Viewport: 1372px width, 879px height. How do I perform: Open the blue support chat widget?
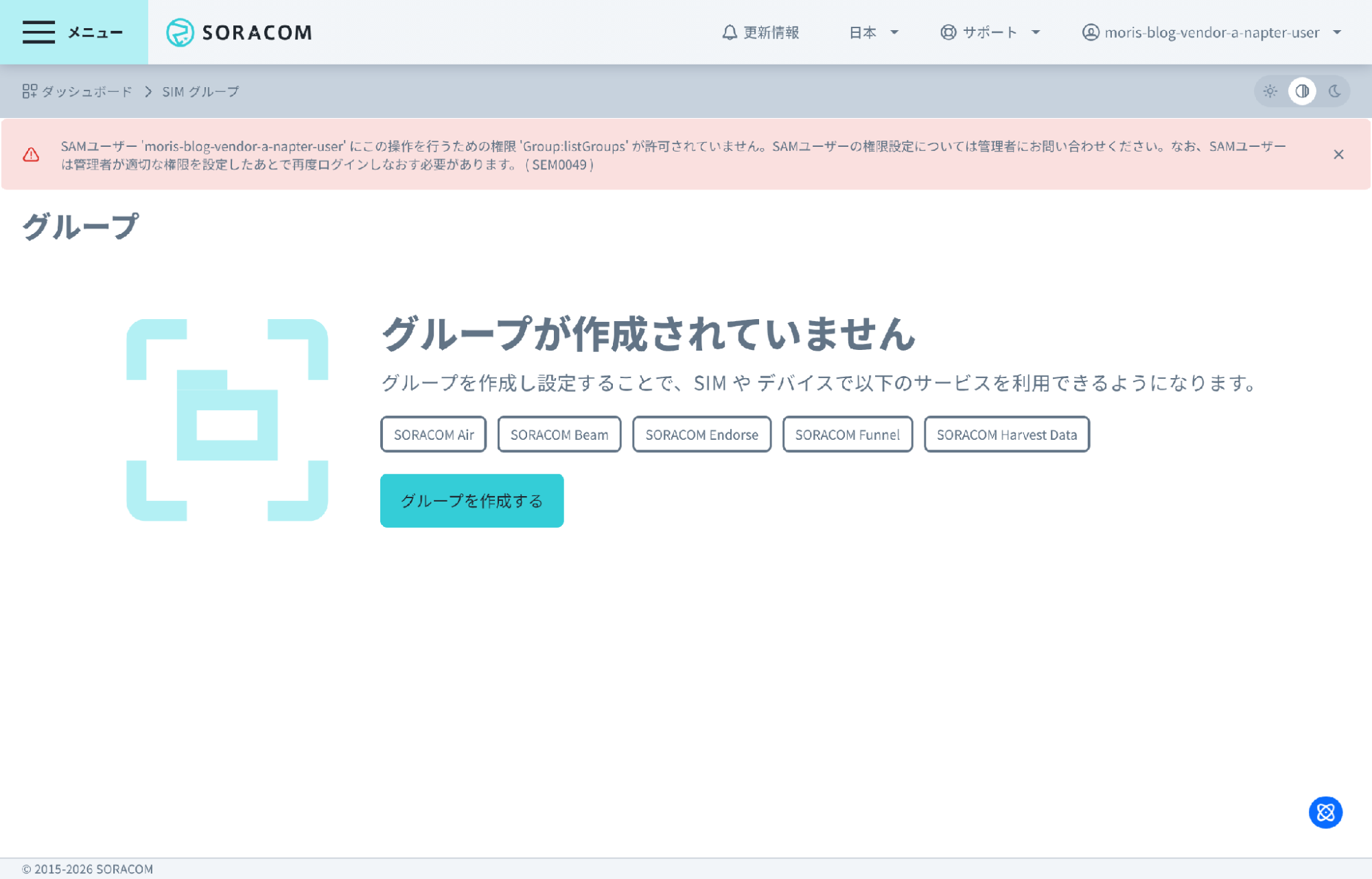(x=1325, y=812)
